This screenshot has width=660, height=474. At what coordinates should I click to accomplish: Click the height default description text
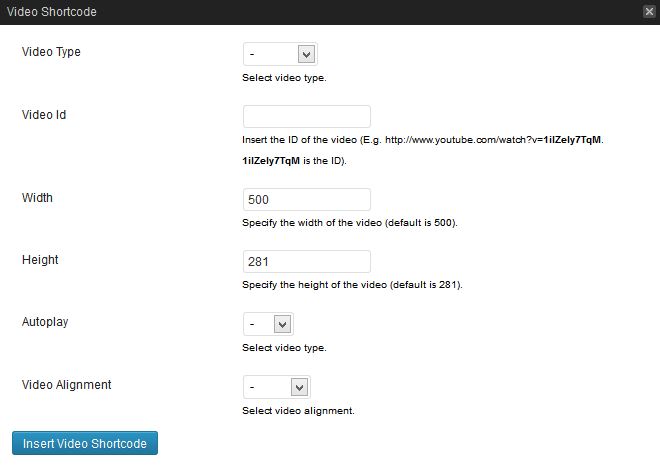pyautogui.click(x=352, y=285)
